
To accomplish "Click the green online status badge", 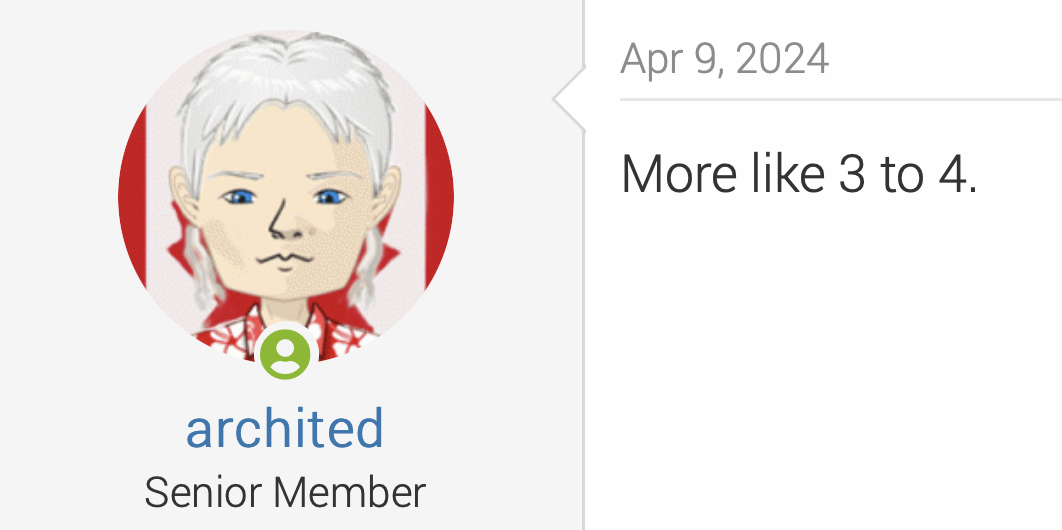I will (x=285, y=354).
